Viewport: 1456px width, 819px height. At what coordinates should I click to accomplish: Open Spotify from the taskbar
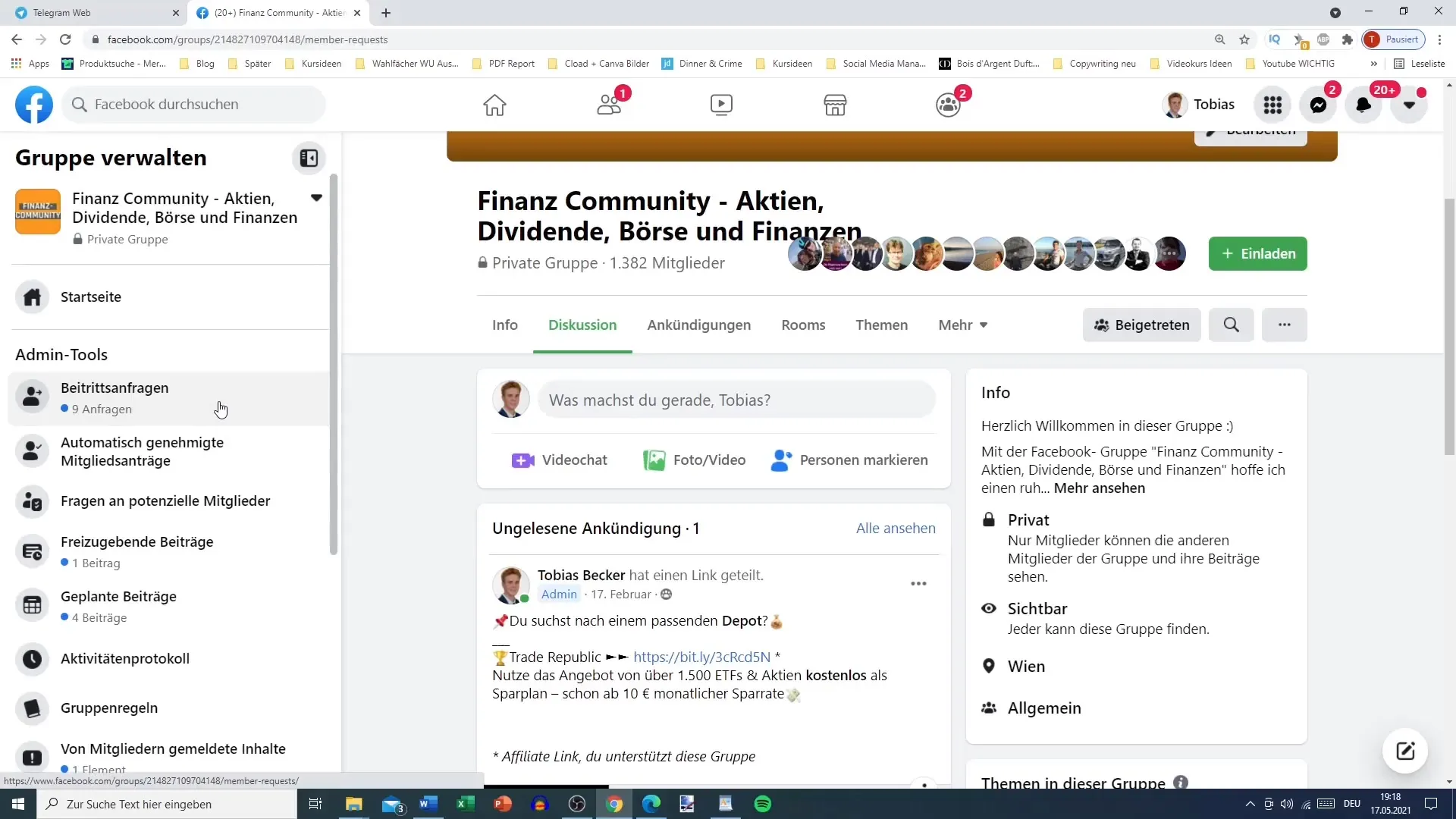click(x=763, y=804)
